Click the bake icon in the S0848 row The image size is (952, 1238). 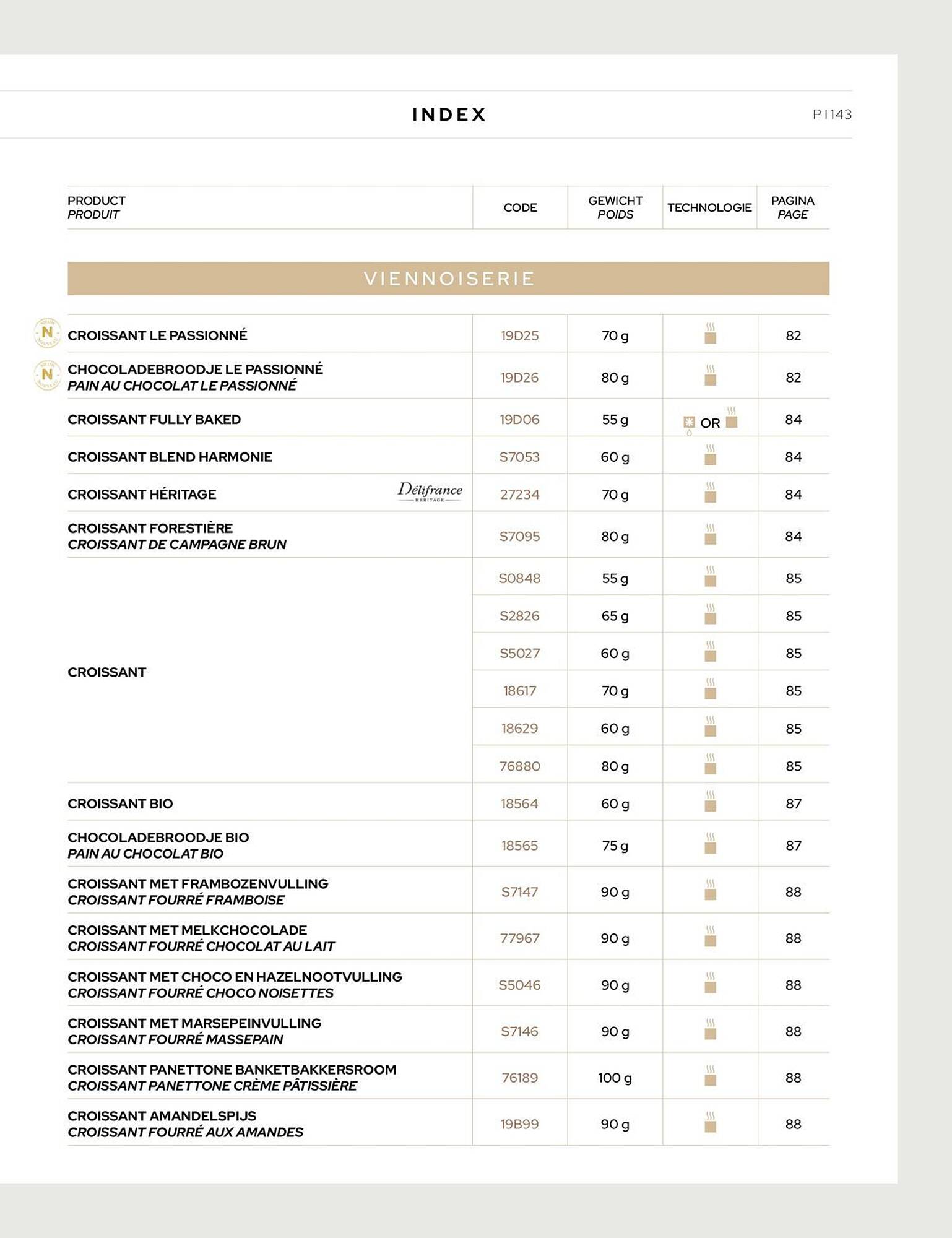pos(711,576)
